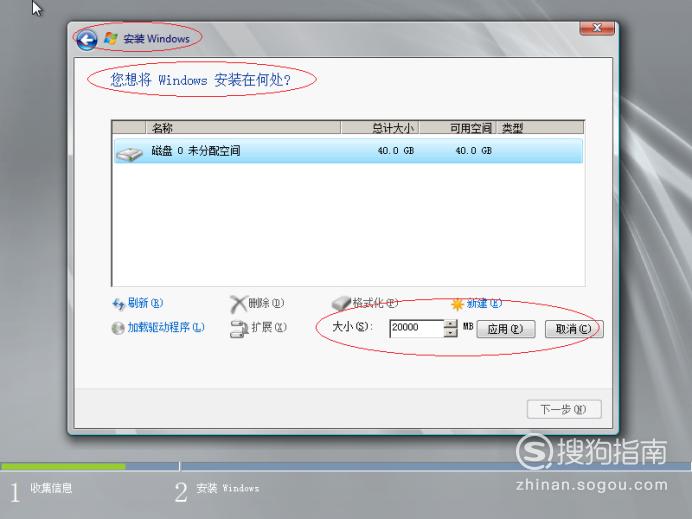This screenshot has height=519, width=692.
Task: Select the row 磁盘 0 未分配空间
Action: [x=348, y=151]
